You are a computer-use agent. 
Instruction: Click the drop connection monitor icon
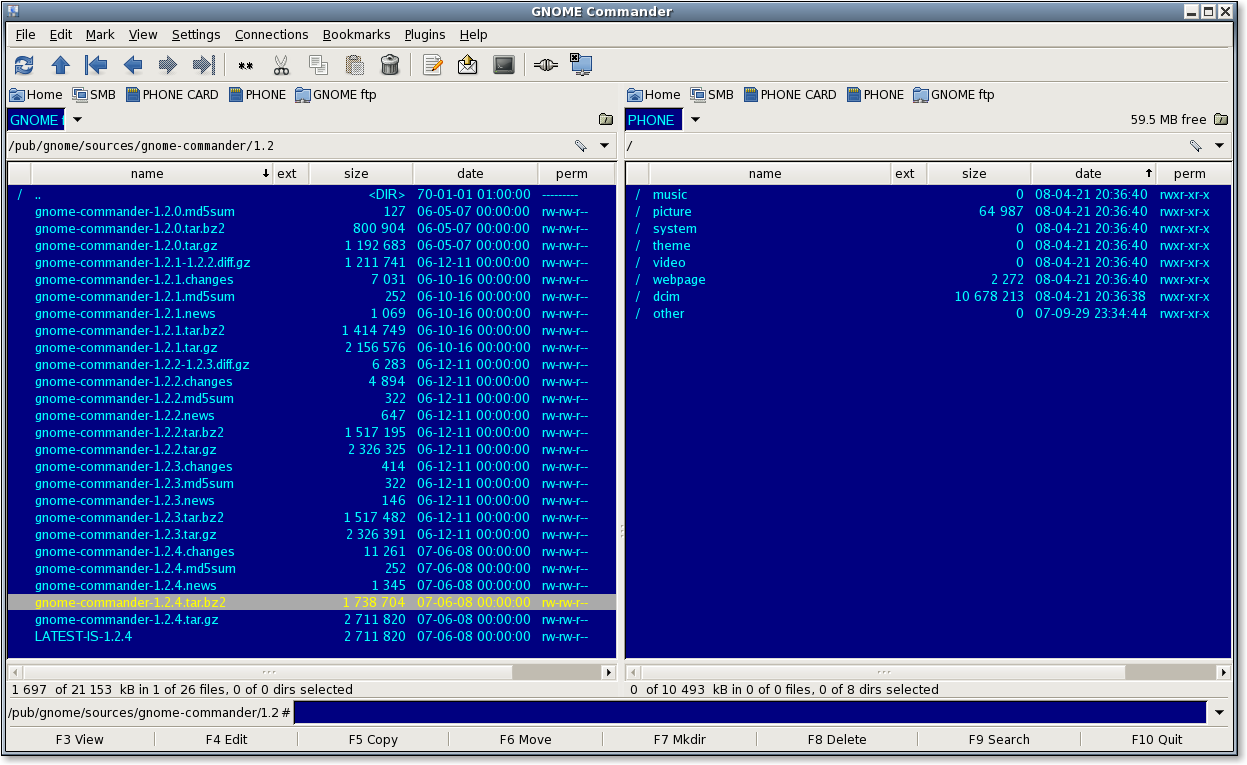point(581,64)
